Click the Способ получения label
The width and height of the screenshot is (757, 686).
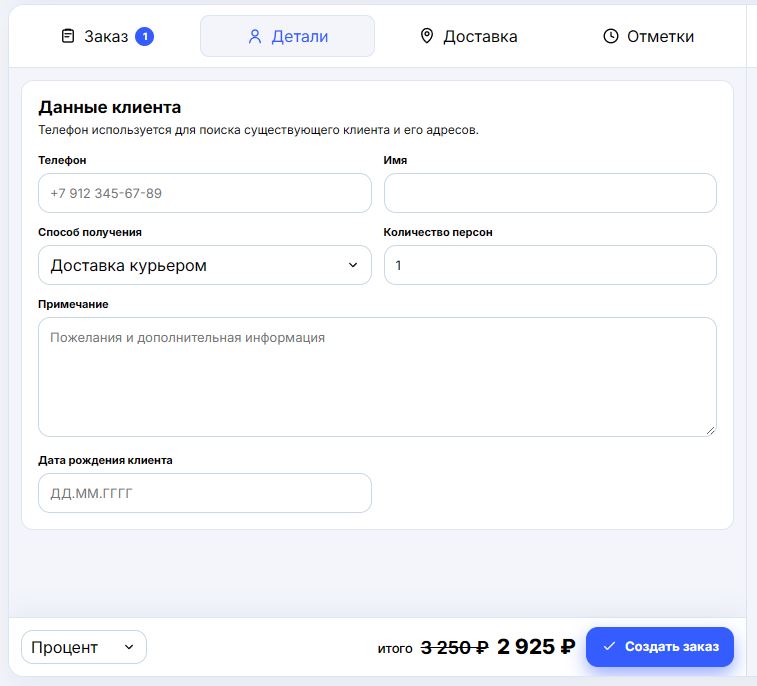(x=90, y=232)
